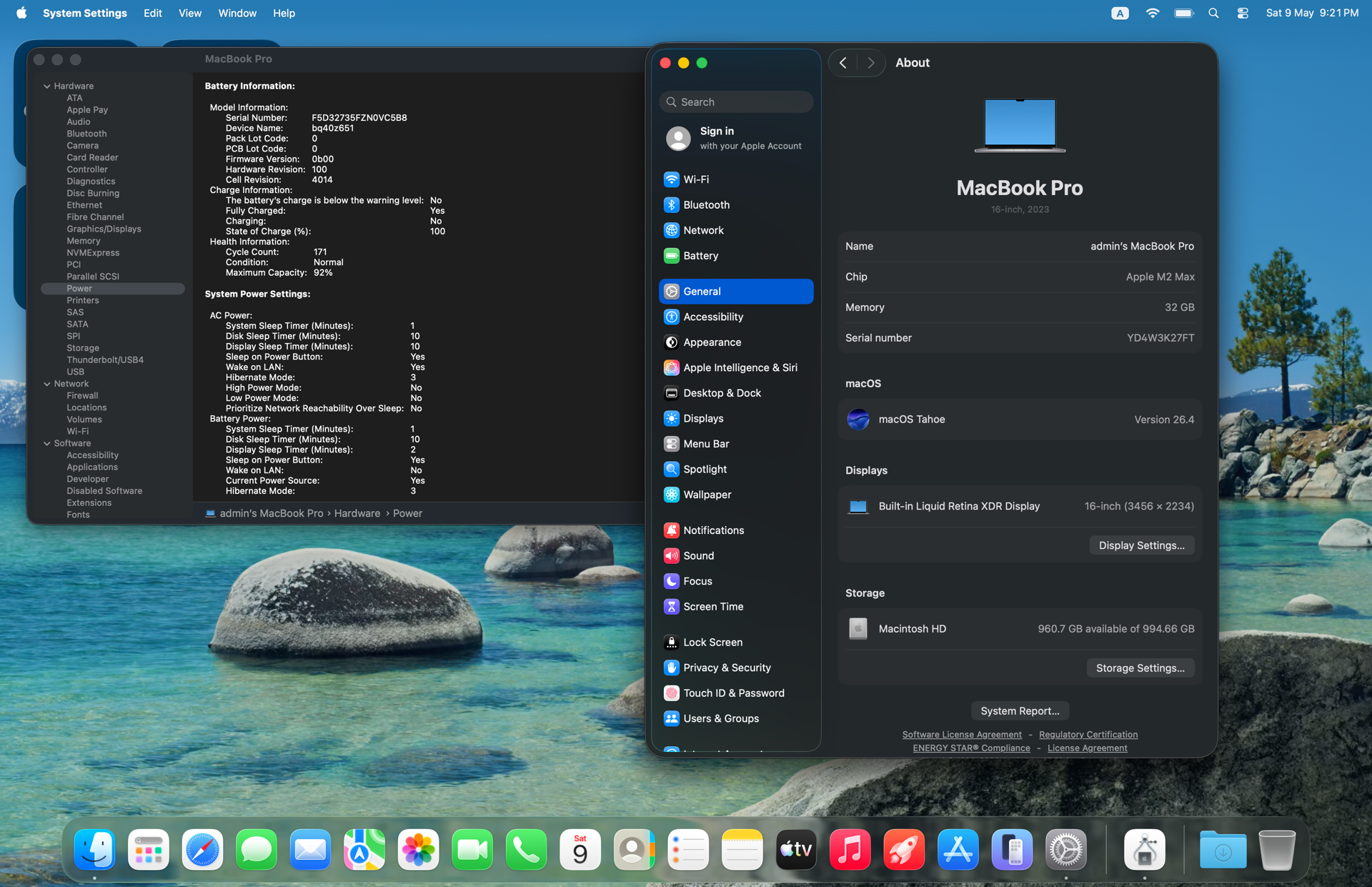The width and height of the screenshot is (1372, 887).
Task: Open the Edit menu
Action: 152,13
